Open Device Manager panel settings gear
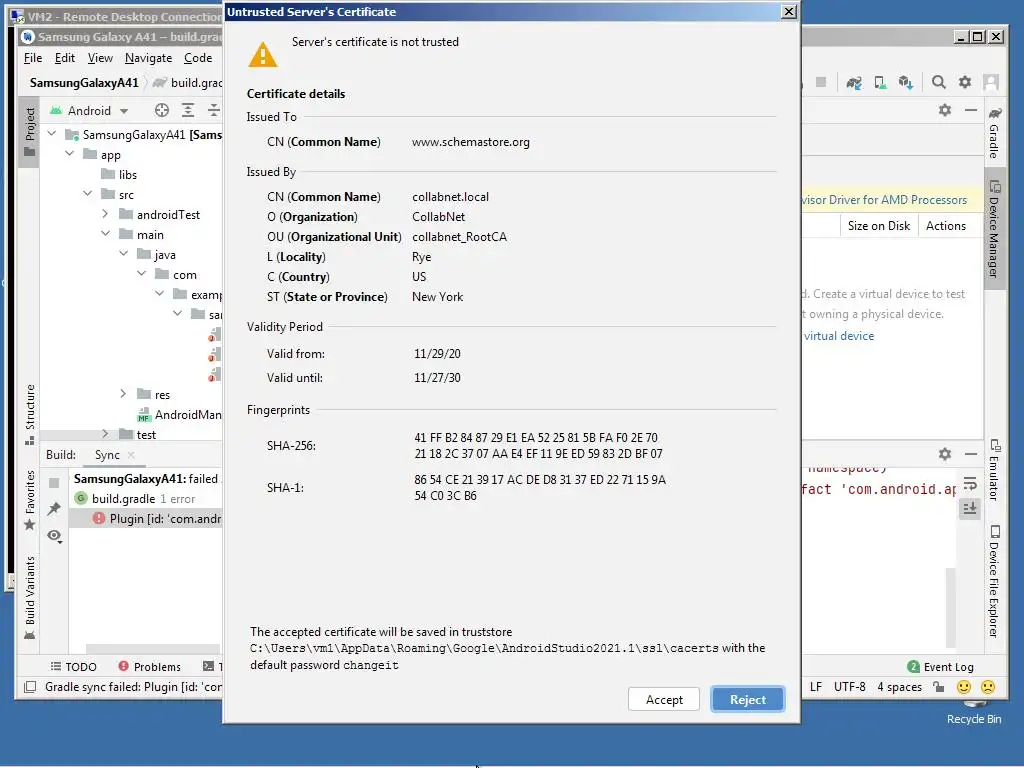This screenshot has height=768, width=1024. pyautogui.click(x=944, y=110)
